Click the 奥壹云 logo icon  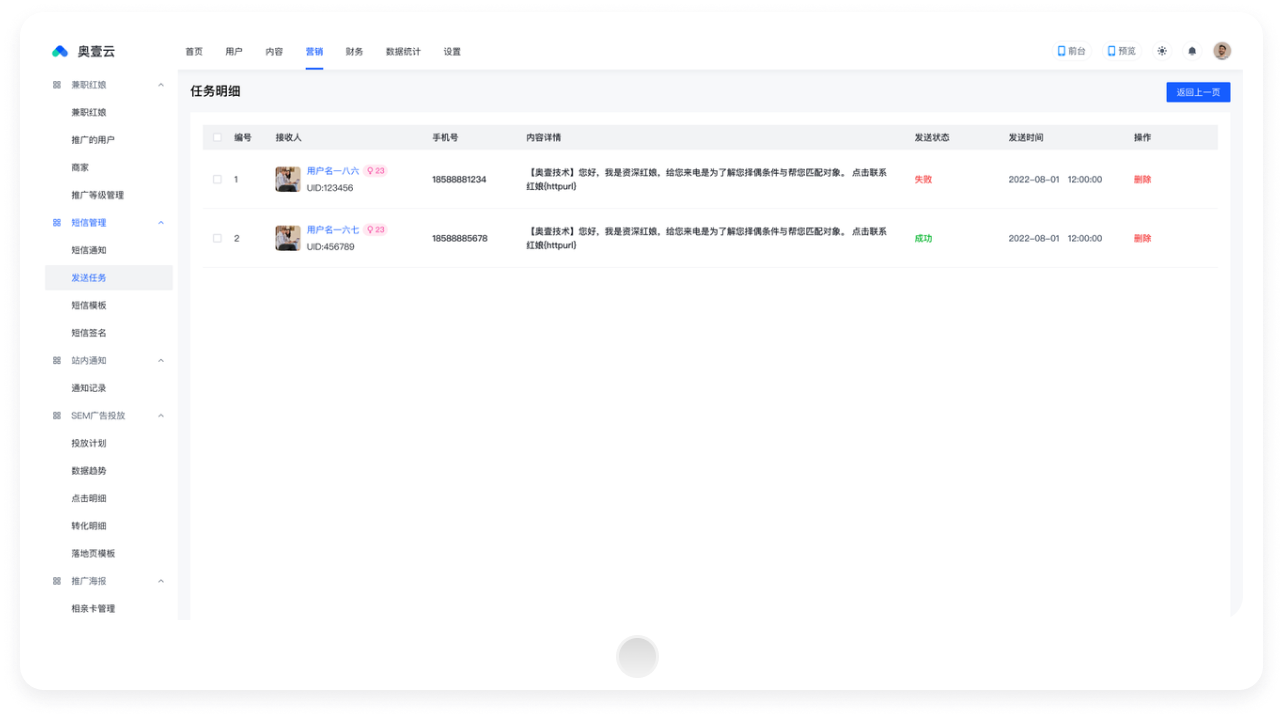click(60, 52)
